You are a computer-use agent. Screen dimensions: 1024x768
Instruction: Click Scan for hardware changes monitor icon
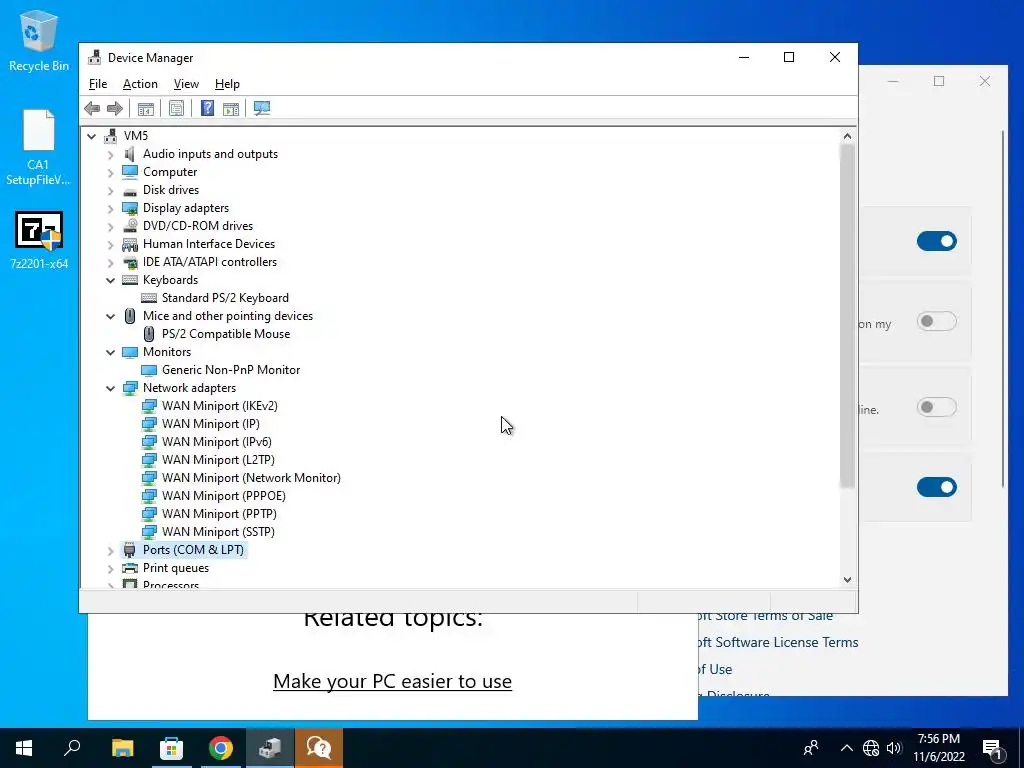262,108
